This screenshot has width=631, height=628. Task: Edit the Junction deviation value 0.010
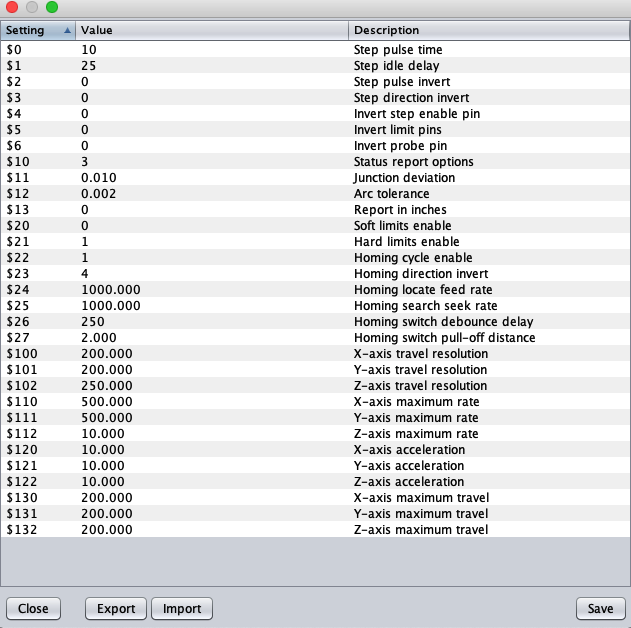(x=212, y=178)
